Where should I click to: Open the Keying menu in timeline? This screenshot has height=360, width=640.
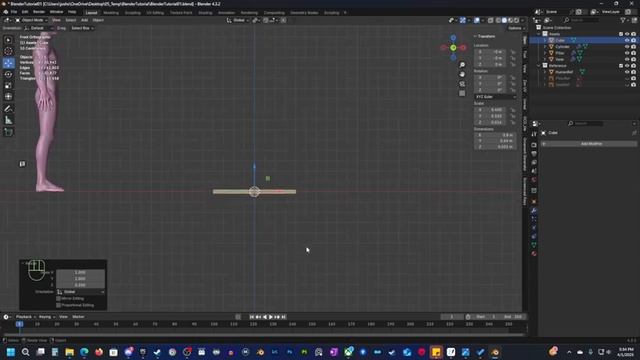[47, 317]
